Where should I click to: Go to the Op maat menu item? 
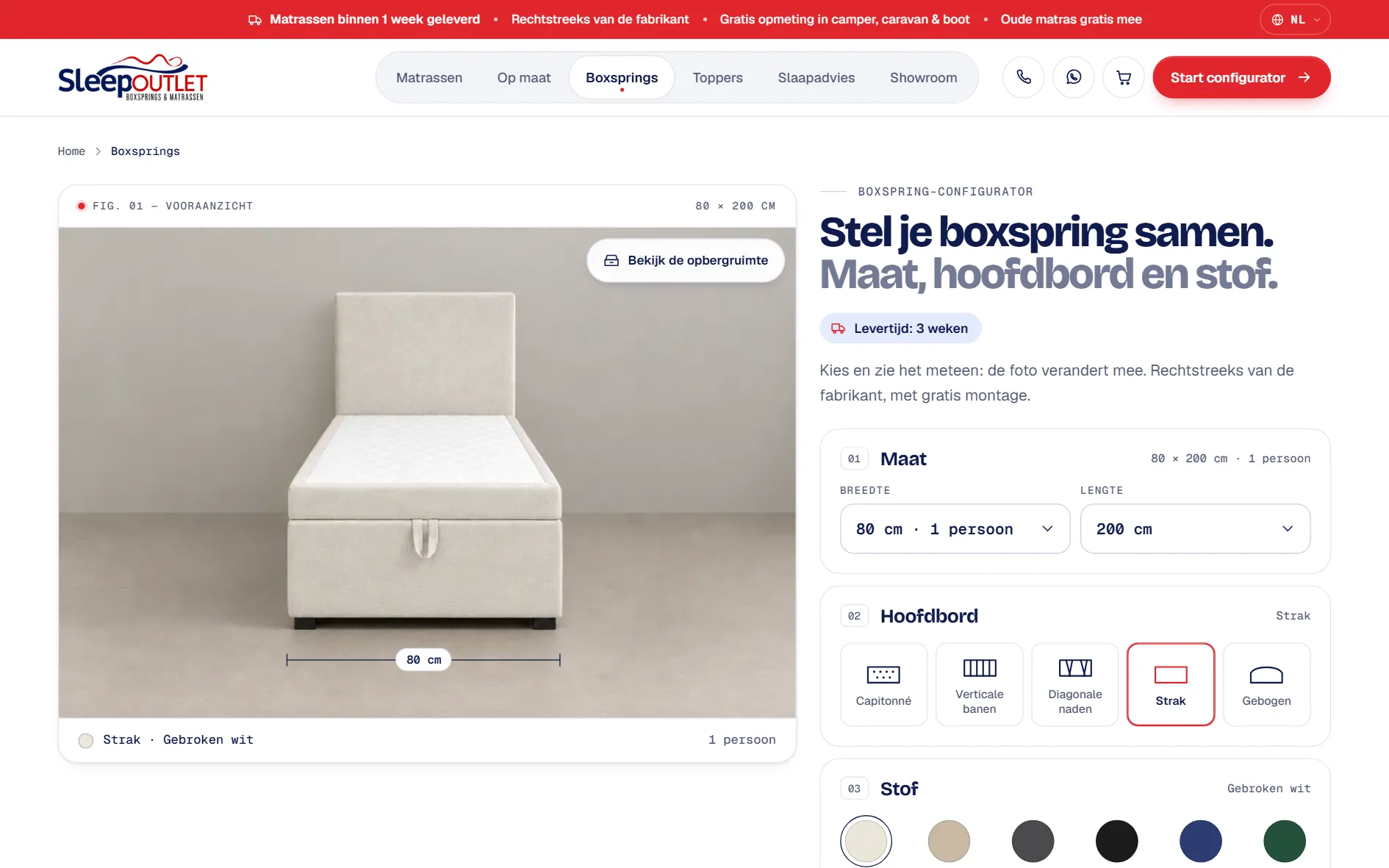click(524, 77)
